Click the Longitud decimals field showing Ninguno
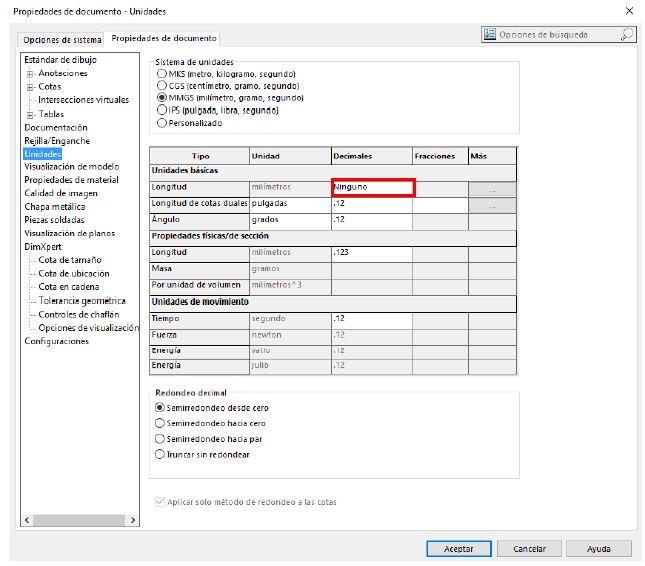 point(372,188)
